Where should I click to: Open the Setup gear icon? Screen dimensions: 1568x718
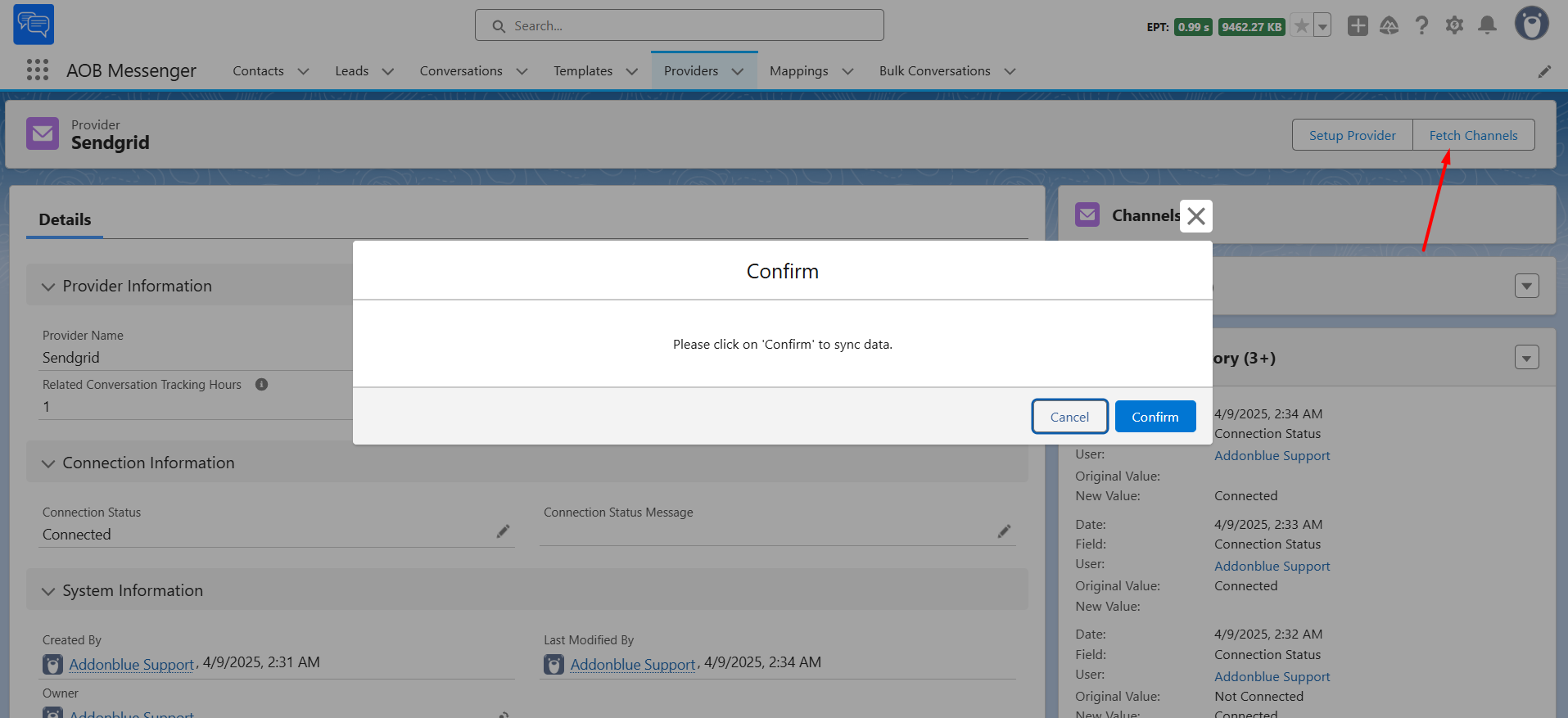[1454, 25]
